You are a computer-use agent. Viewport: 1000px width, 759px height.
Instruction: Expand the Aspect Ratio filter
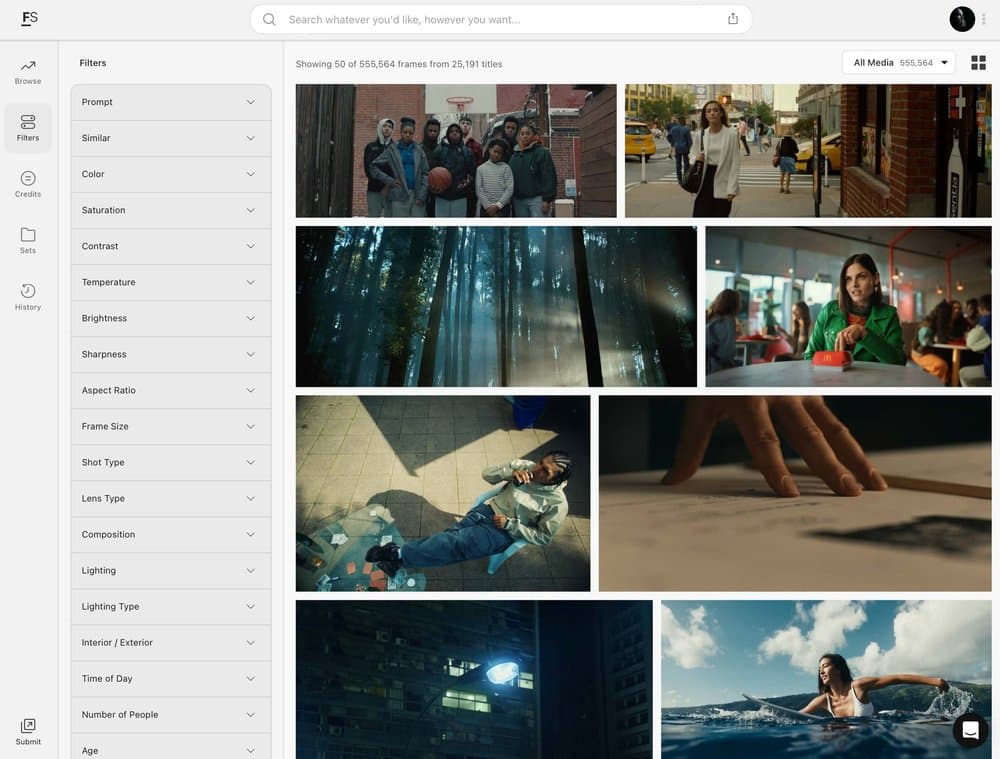[x=170, y=390]
